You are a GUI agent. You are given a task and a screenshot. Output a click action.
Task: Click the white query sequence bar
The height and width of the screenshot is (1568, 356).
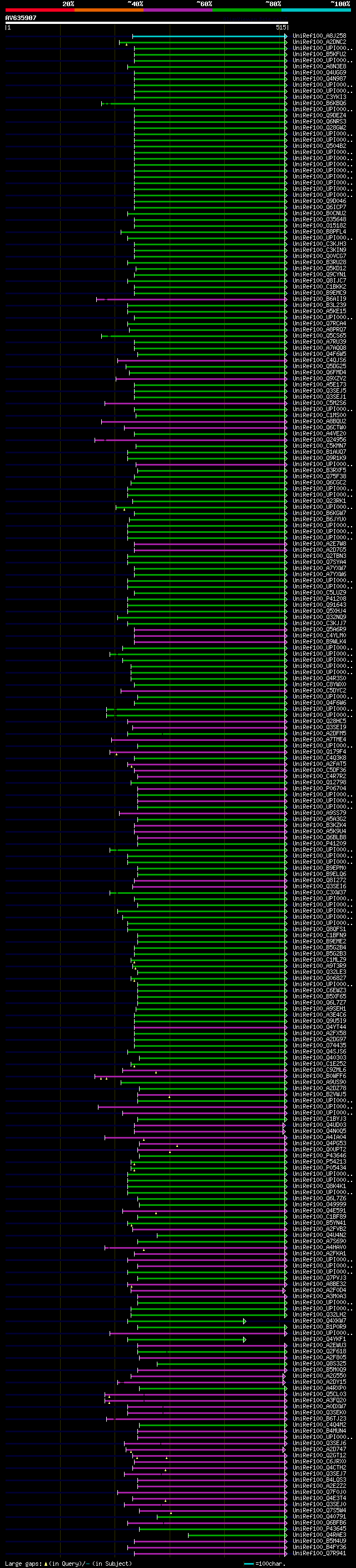(x=147, y=23)
